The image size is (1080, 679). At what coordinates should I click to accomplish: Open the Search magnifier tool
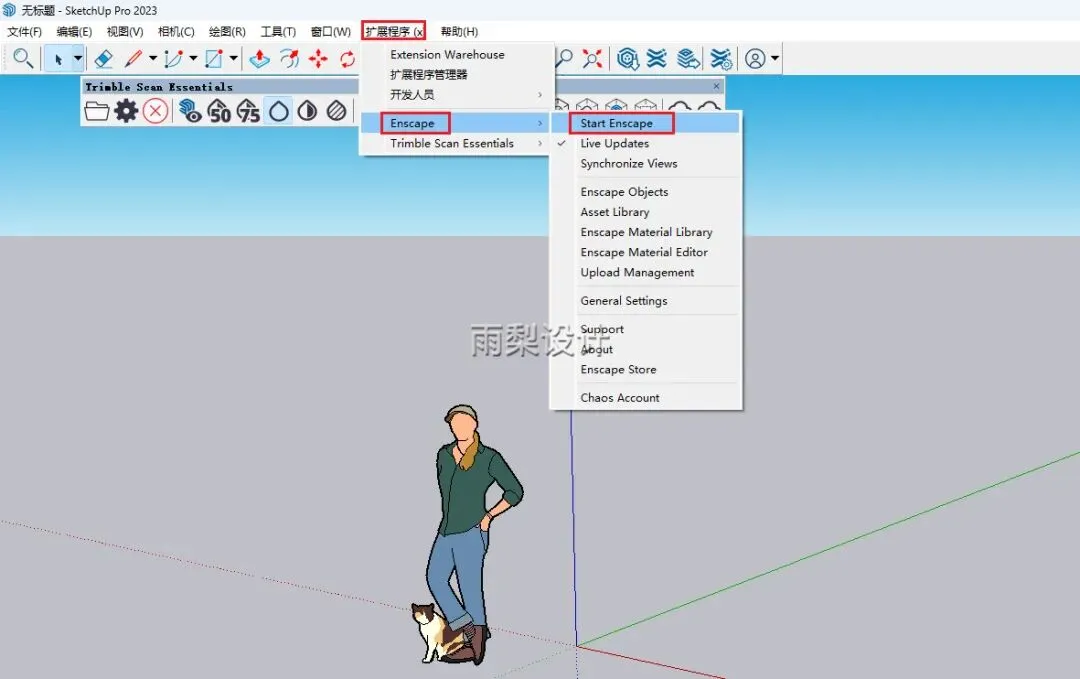click(23, 59)
